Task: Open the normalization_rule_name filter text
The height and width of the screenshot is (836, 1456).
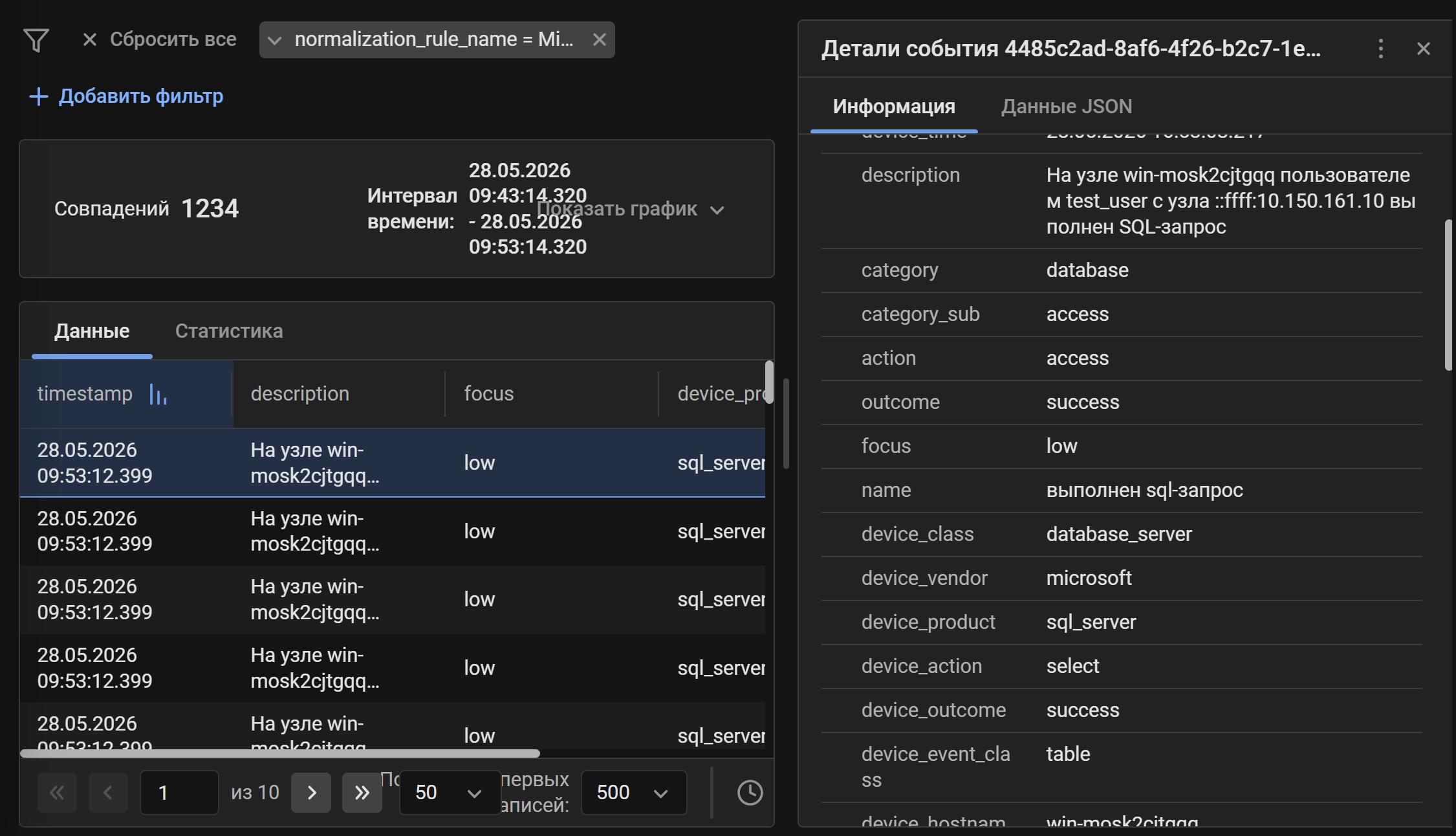Action: [434, 39]
